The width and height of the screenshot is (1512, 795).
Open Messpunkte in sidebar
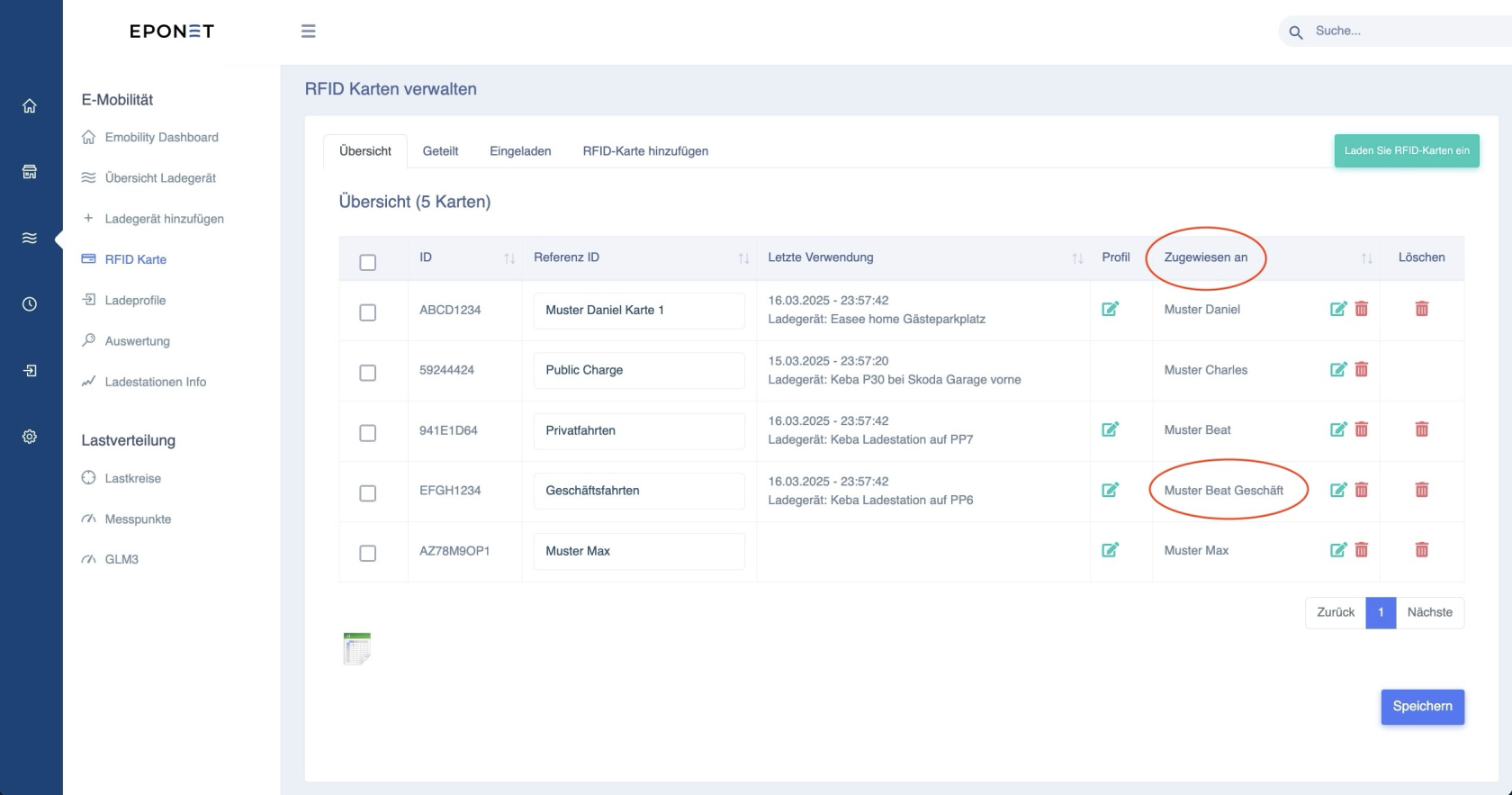(138, 519)
